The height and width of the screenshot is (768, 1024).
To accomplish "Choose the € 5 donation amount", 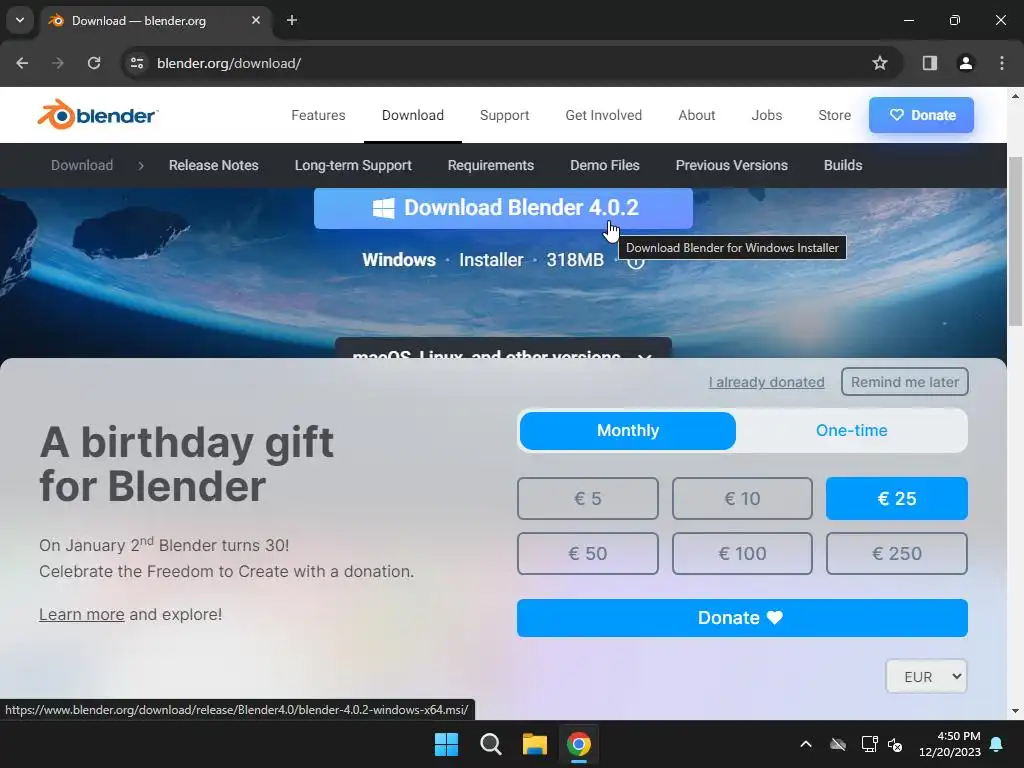I will (588, 498).
